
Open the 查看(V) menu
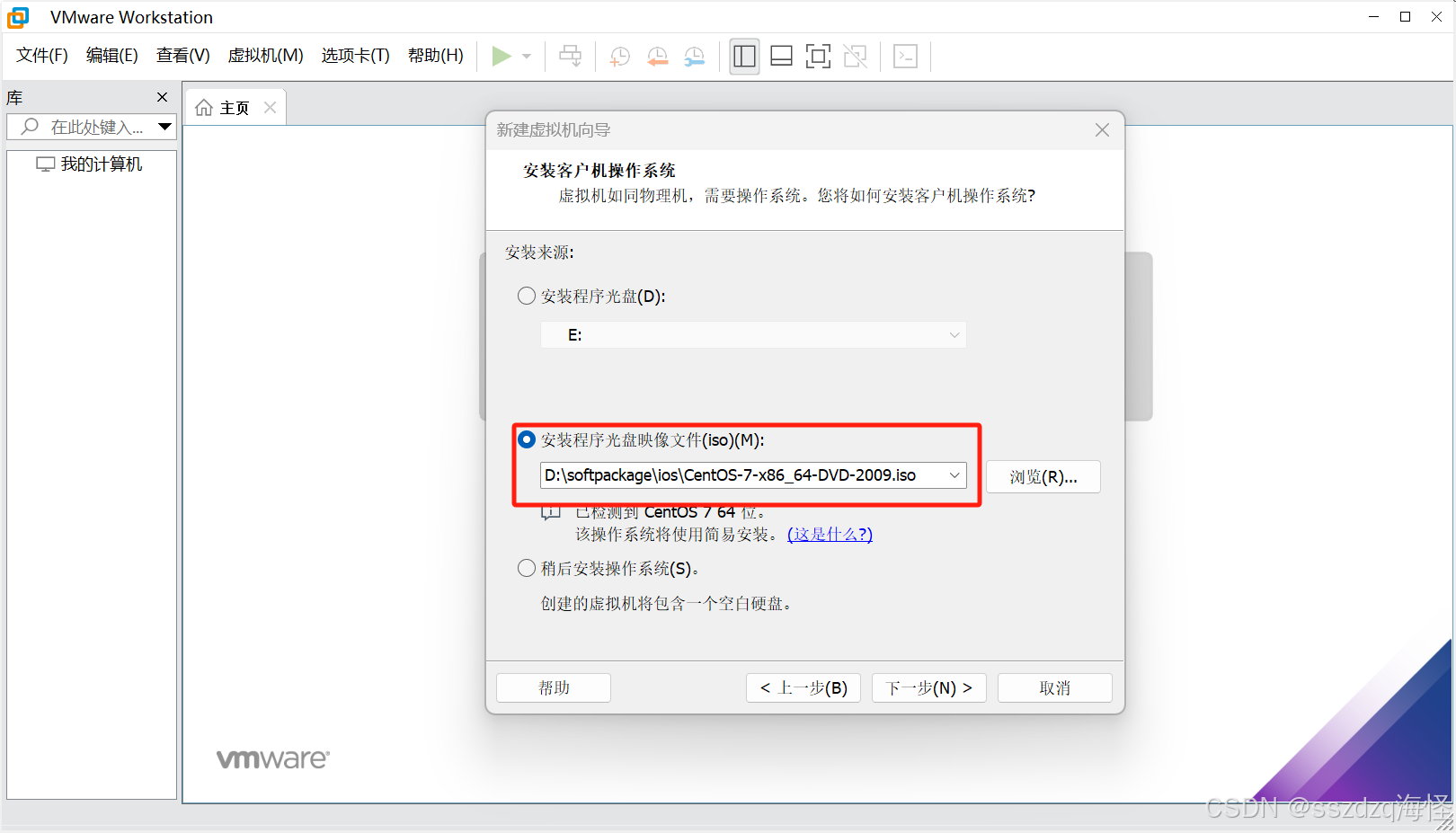tap(183, 56)
